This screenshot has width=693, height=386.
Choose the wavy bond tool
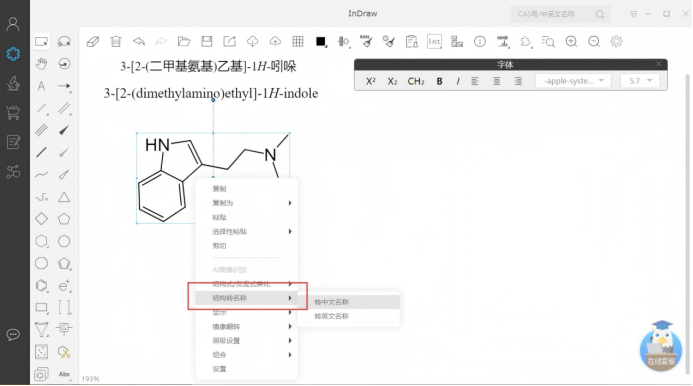(x=42, y=175)
